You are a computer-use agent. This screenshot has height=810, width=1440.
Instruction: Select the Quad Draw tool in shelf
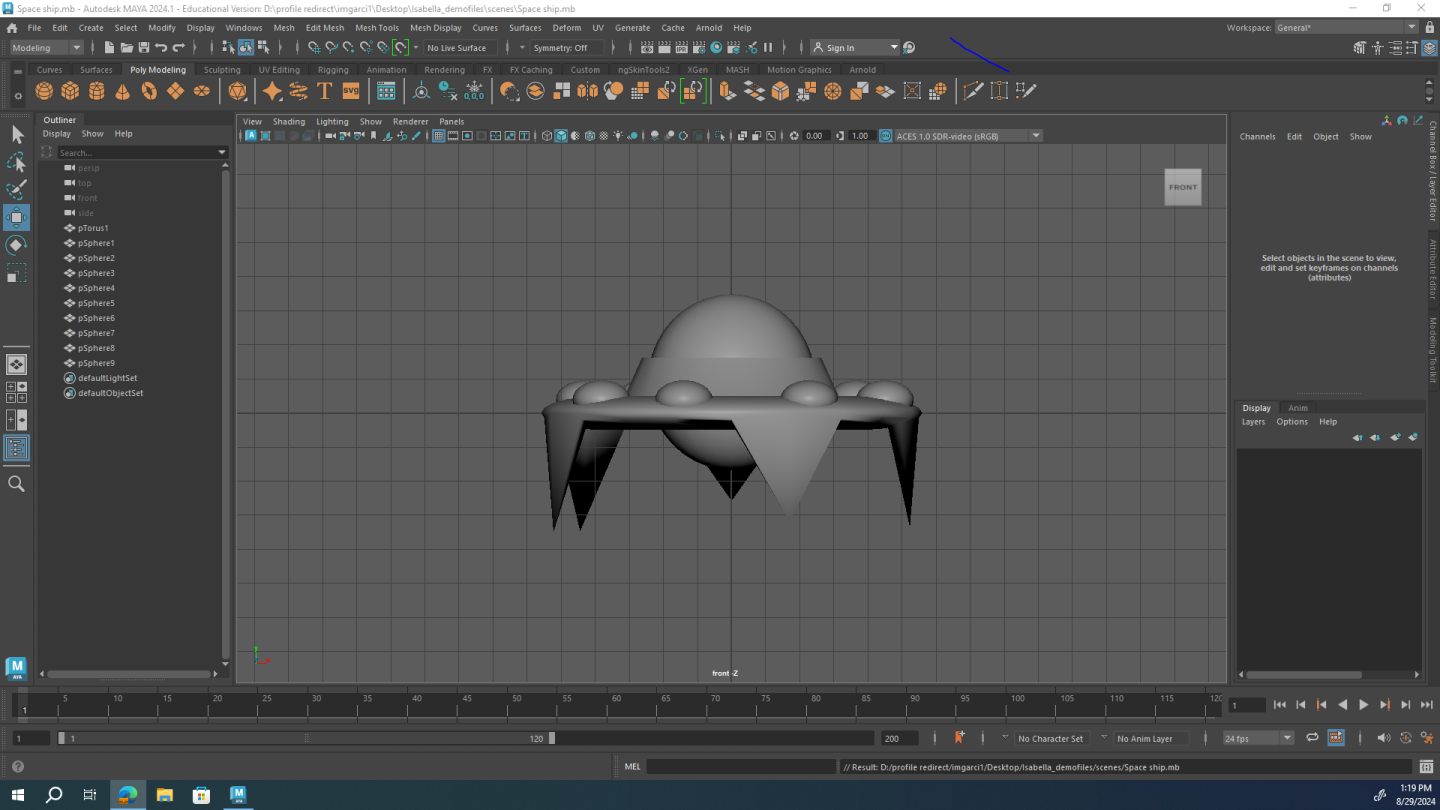[1025, 91]
